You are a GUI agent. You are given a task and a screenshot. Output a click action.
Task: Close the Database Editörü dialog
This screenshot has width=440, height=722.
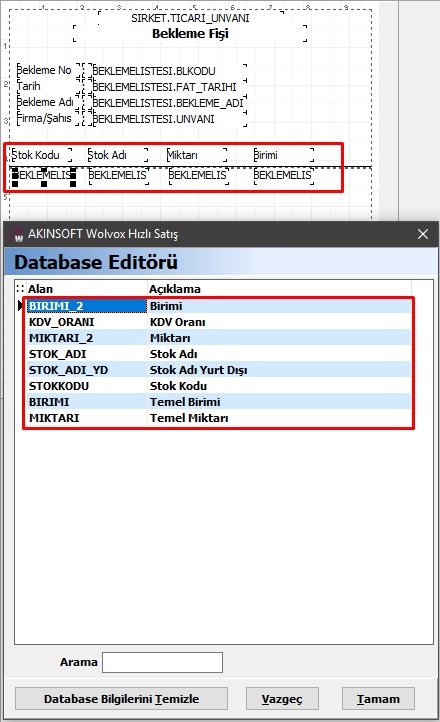(x=423, y=234)
